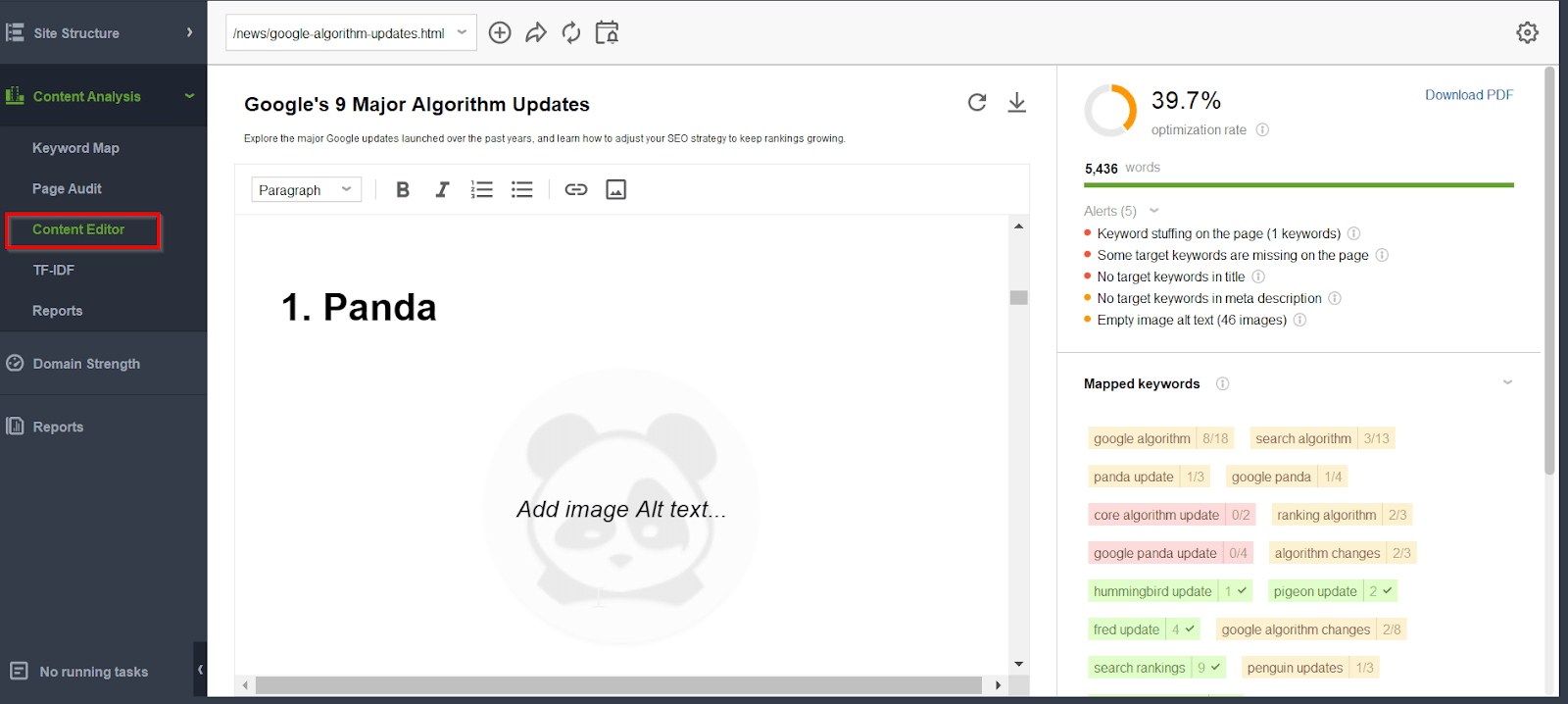Insert an image
The width and height of the screenshot is (1568, 704).
(615, 189)
